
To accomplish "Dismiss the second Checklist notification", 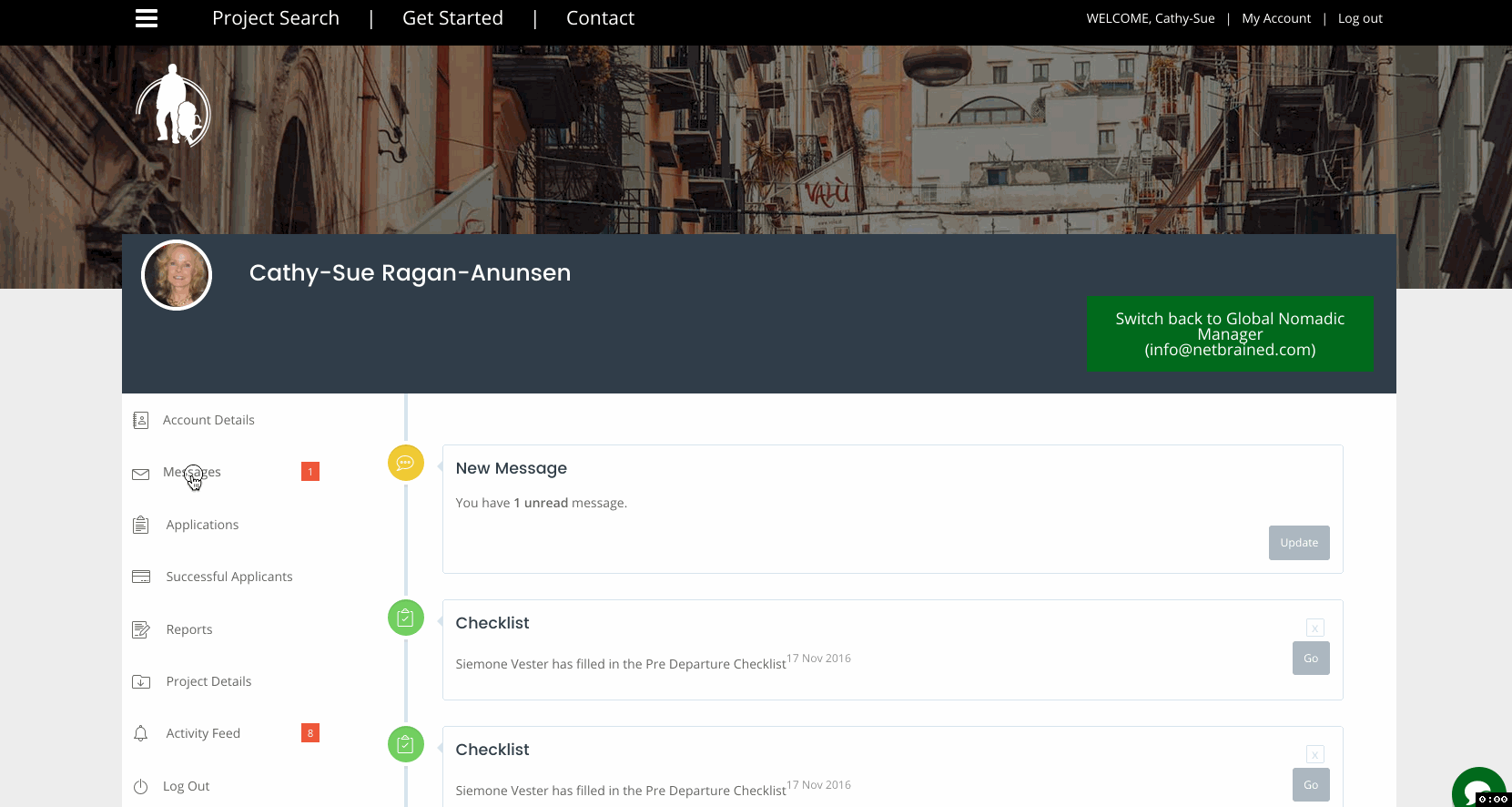I will tap(1314, 754).
